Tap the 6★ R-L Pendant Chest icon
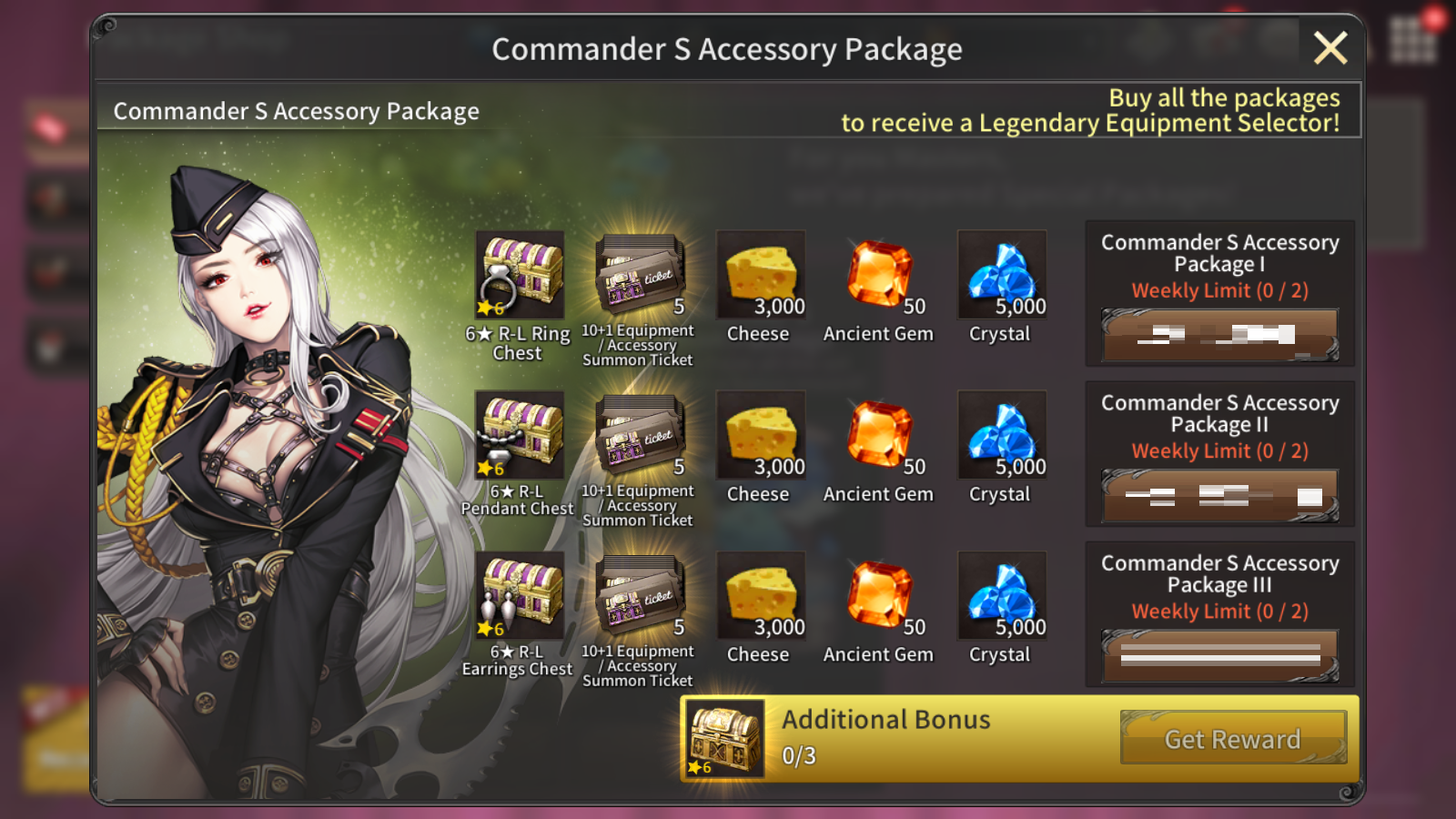The width and height of the screenshot is (1456, 819). point(520,434)
